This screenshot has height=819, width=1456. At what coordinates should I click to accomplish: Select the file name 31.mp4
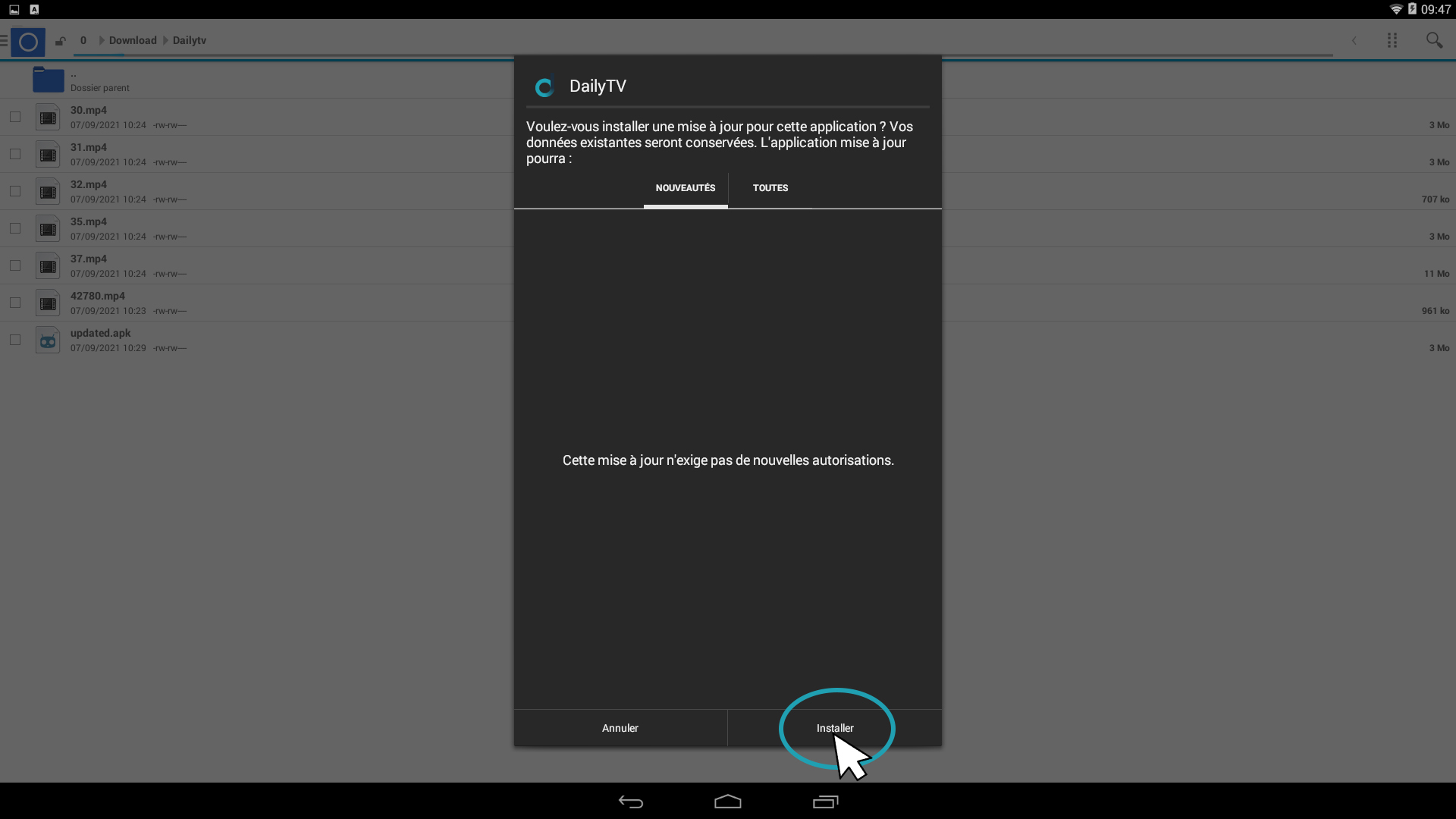pyautogui.click(x=89, y=147)
